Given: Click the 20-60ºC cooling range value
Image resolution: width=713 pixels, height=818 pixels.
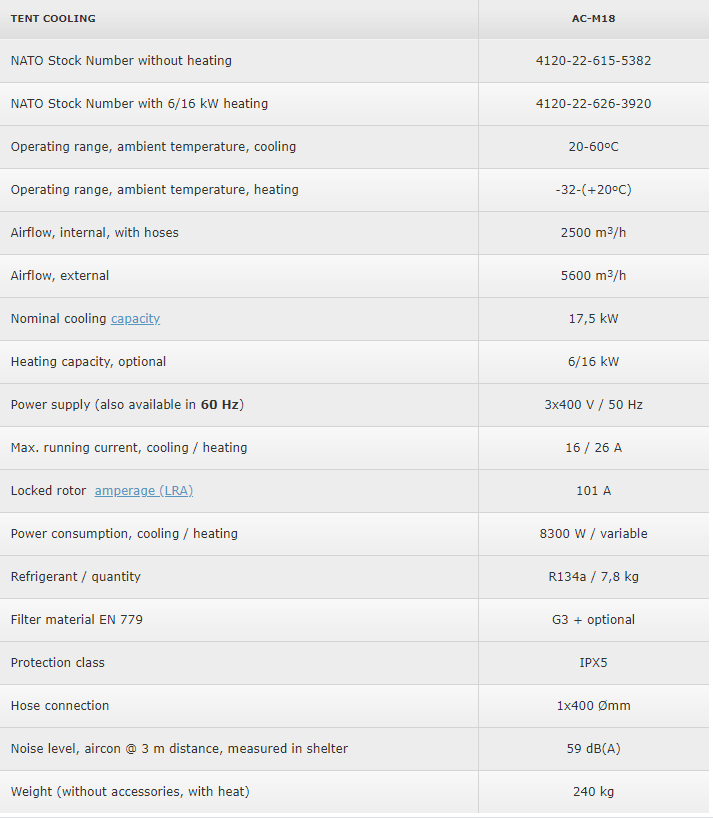Looking at the screenshot, I should (x=593, y=147).
